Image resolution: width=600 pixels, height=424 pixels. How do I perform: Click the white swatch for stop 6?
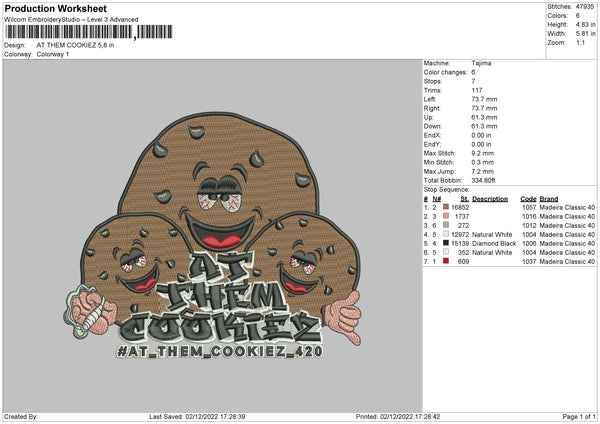pyautogui.click(x=446, y=252)
